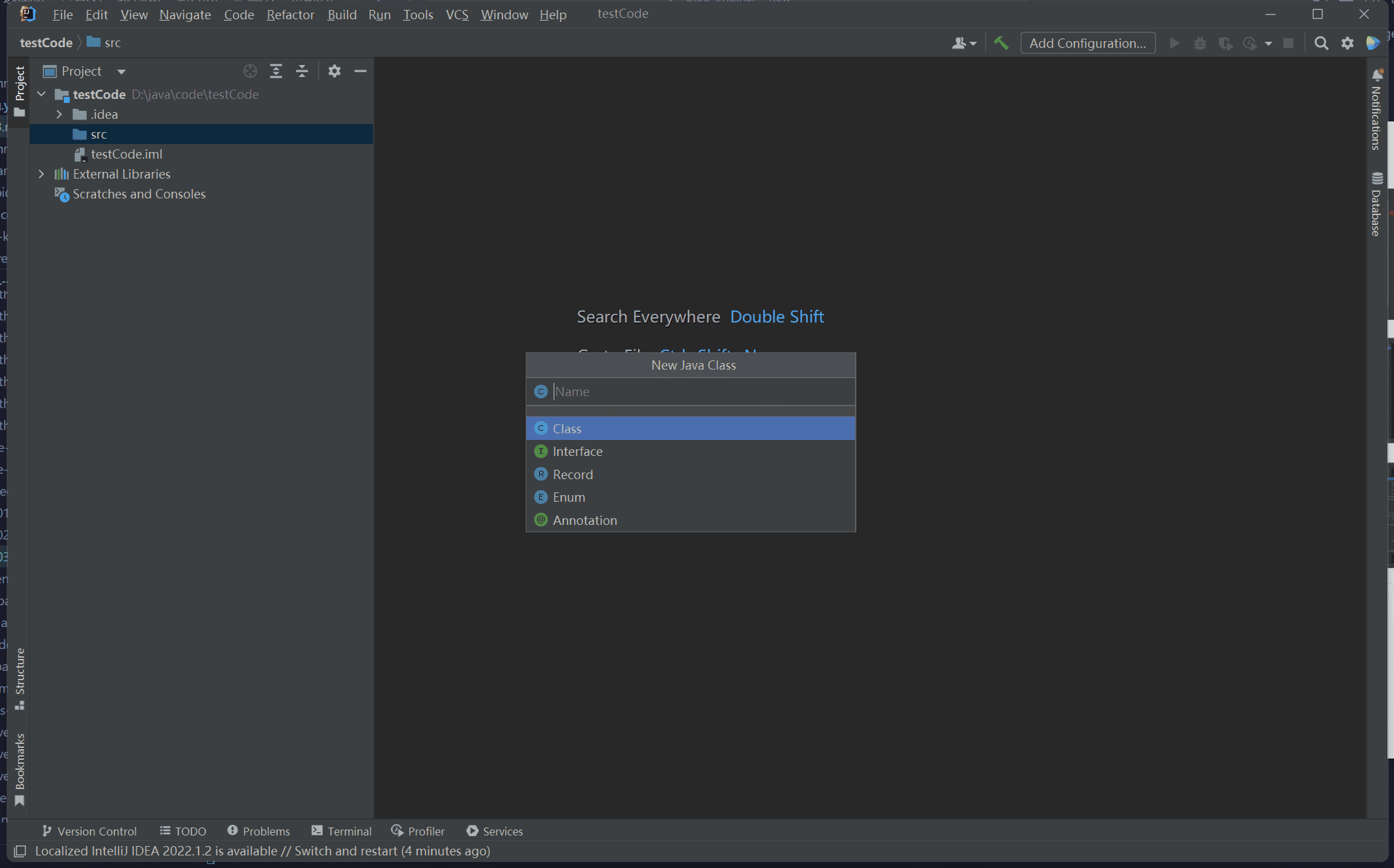Open the Notifications side tab

tap(1377, 110)
